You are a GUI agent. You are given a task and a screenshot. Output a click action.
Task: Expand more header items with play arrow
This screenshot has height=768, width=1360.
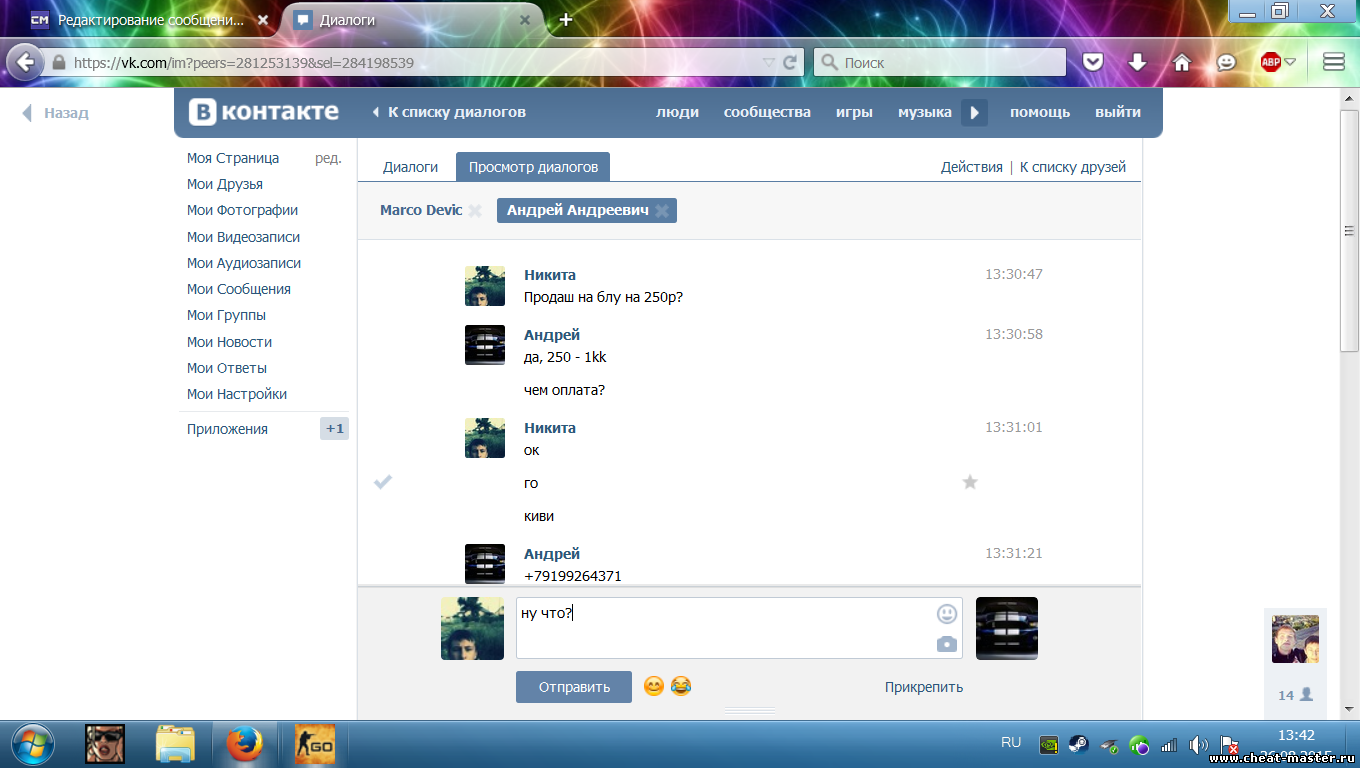974,112
